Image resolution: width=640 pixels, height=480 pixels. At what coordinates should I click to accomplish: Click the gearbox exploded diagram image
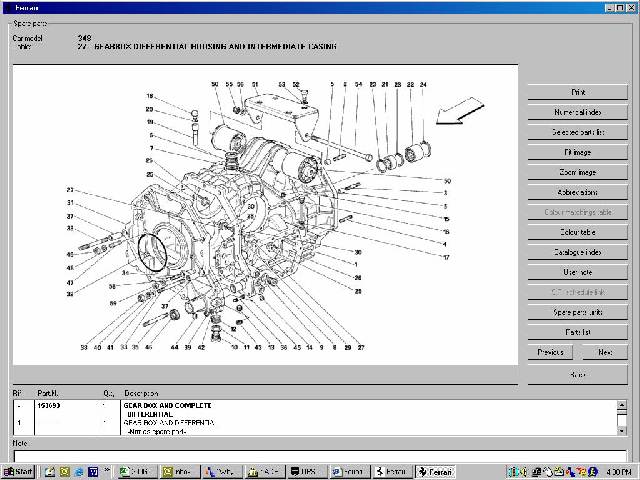click(x=265, y=215)
